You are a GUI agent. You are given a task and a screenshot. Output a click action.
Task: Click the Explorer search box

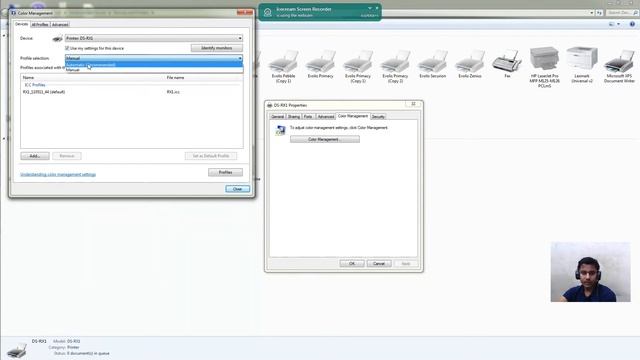pos(622,13)
